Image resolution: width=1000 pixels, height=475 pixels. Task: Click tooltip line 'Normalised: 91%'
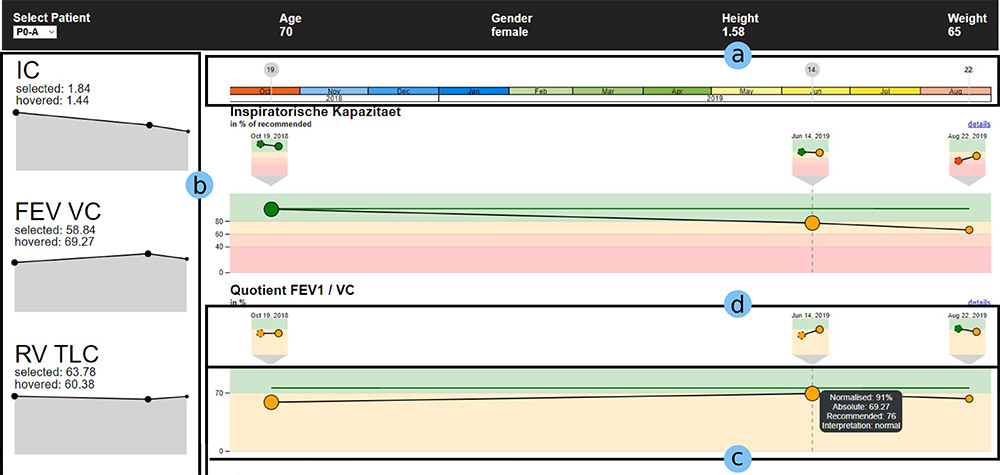click(861, 397)
